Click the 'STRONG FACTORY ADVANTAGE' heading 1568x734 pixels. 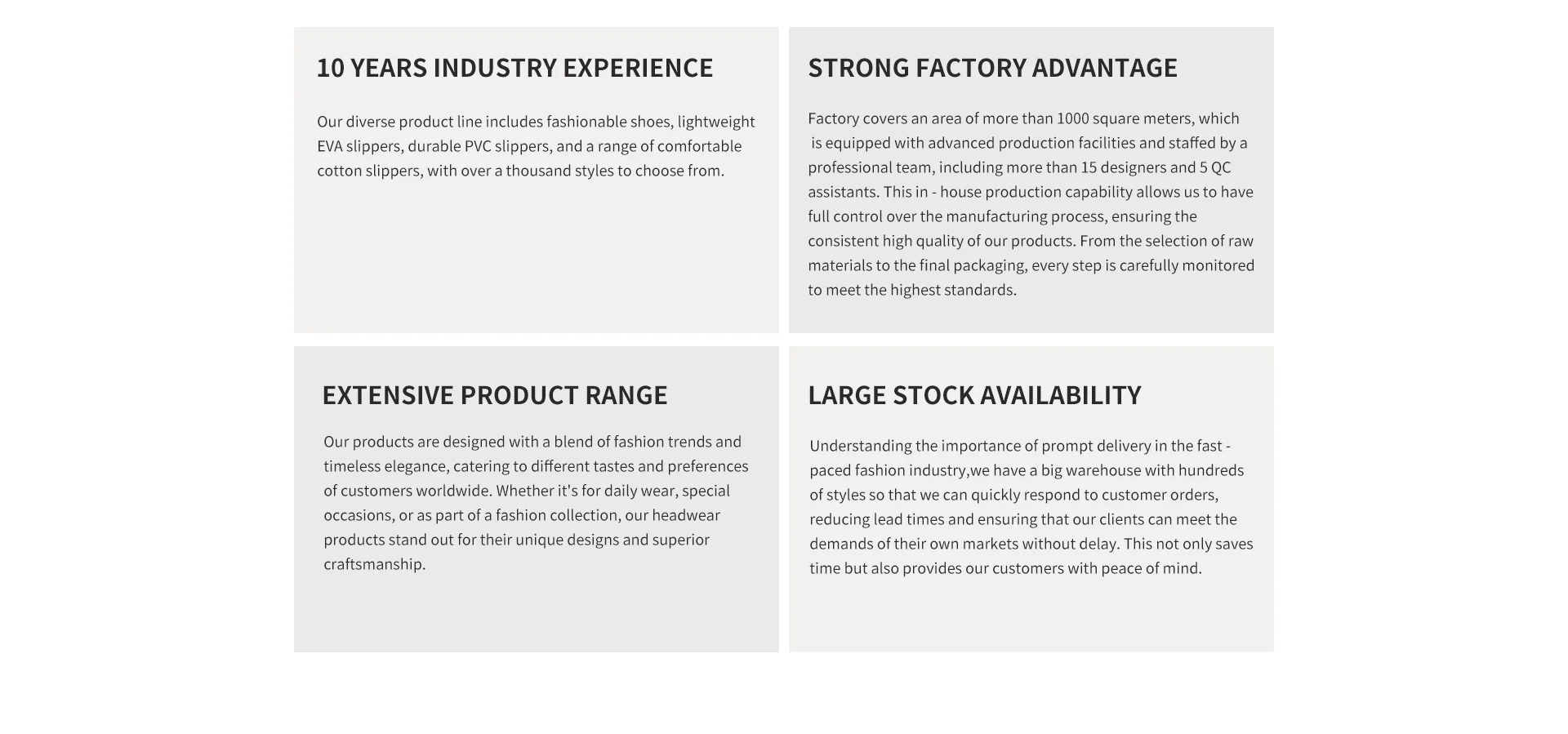click(x=992, y=68)
